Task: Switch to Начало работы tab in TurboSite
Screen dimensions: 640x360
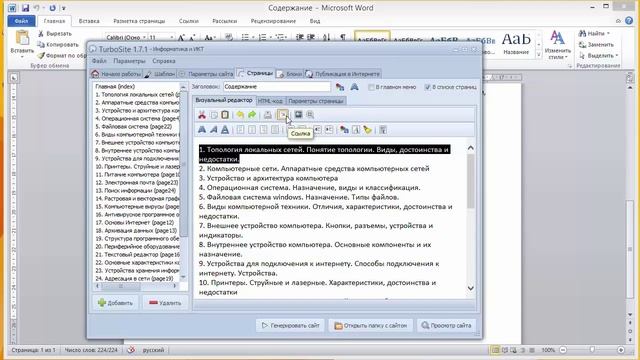Action: click(116, 74)
